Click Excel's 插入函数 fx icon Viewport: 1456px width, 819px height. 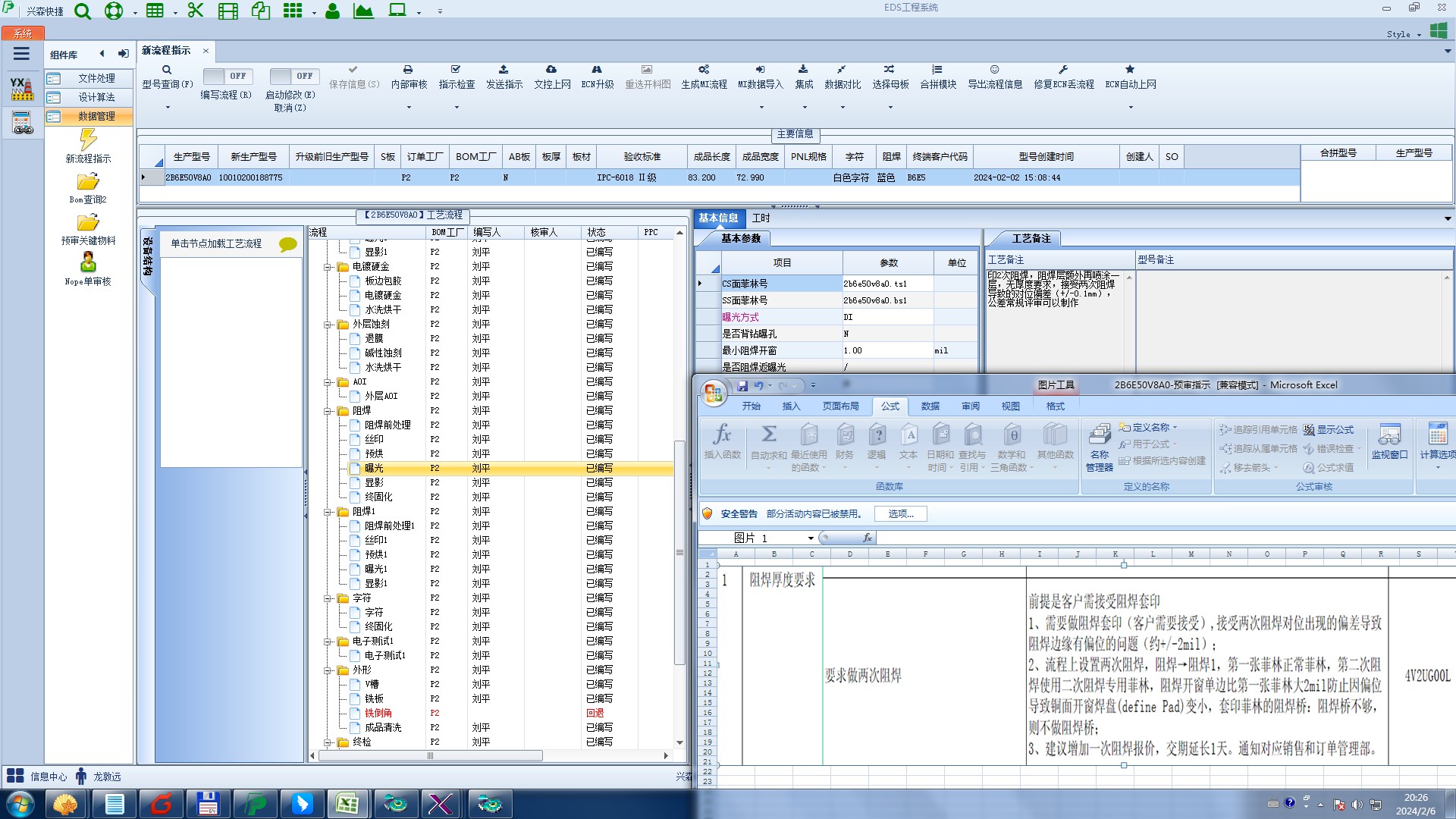pos(722,435)
